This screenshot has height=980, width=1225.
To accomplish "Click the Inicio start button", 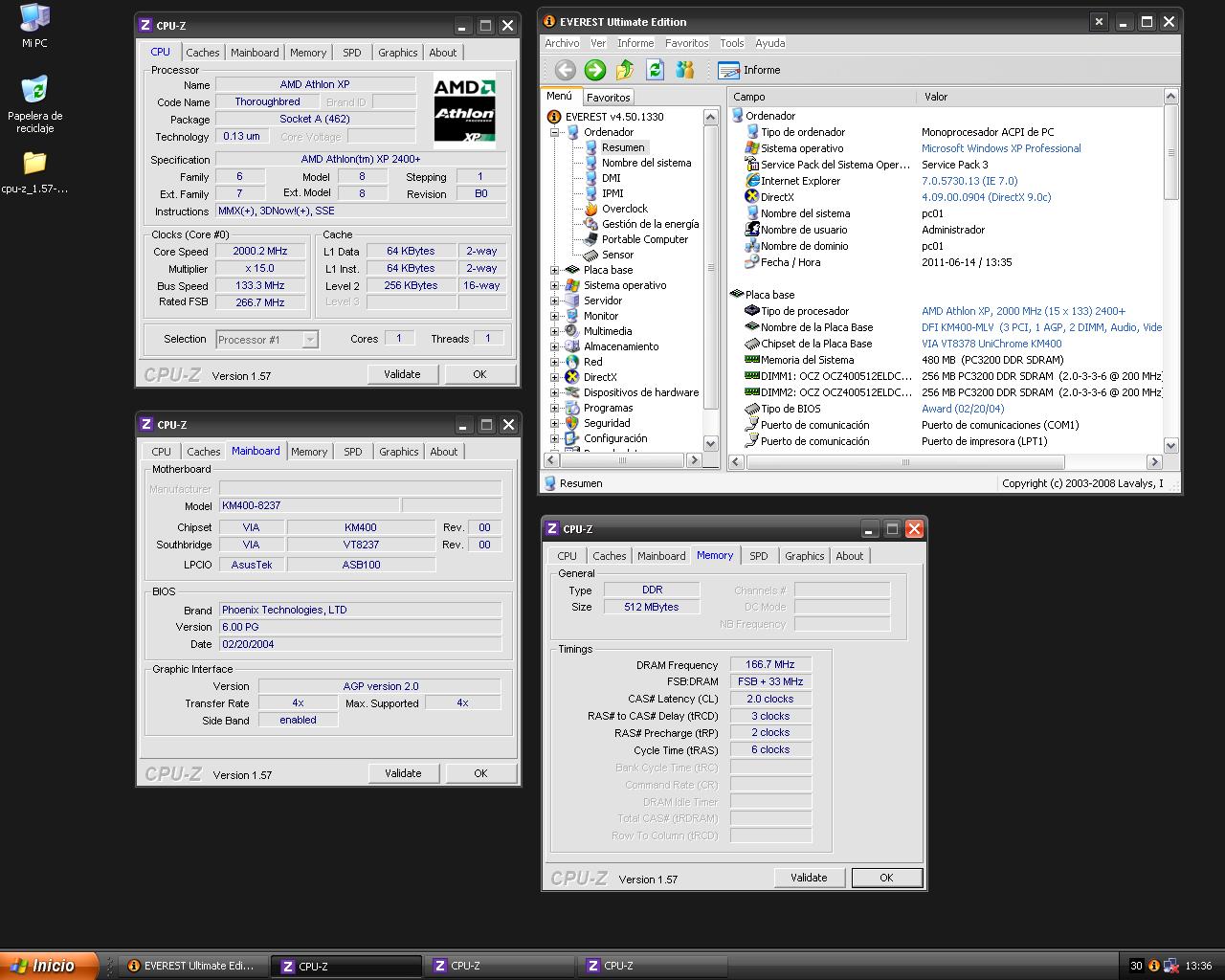I will [49, 966].
